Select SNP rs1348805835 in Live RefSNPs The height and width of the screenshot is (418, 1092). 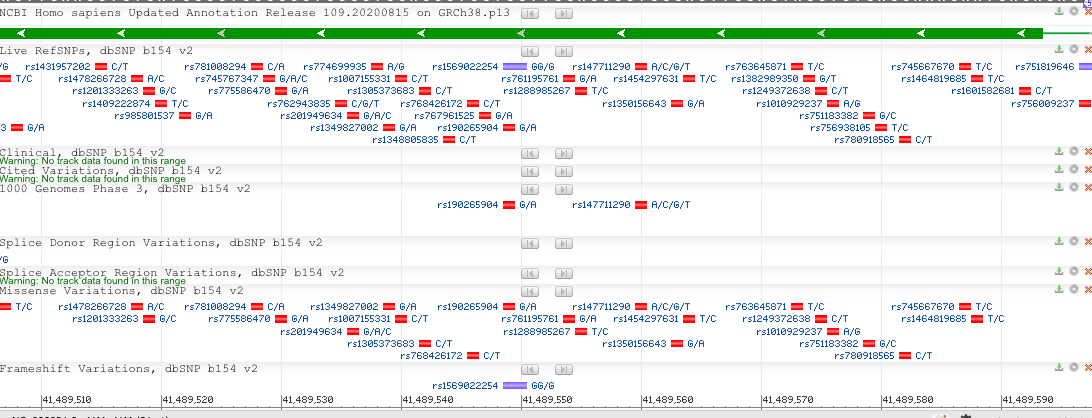[x=404, y=140]
